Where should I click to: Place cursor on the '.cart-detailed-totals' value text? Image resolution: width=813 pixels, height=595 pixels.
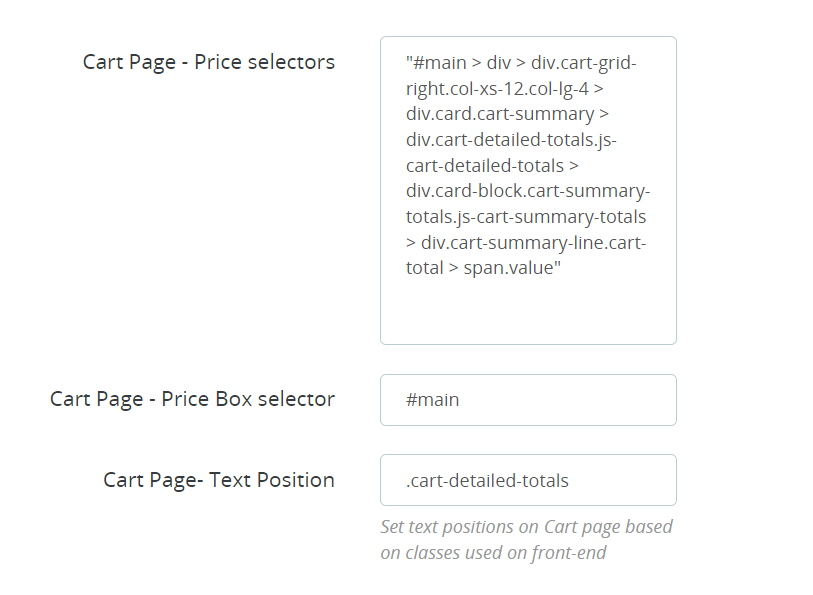click(487, 481)
